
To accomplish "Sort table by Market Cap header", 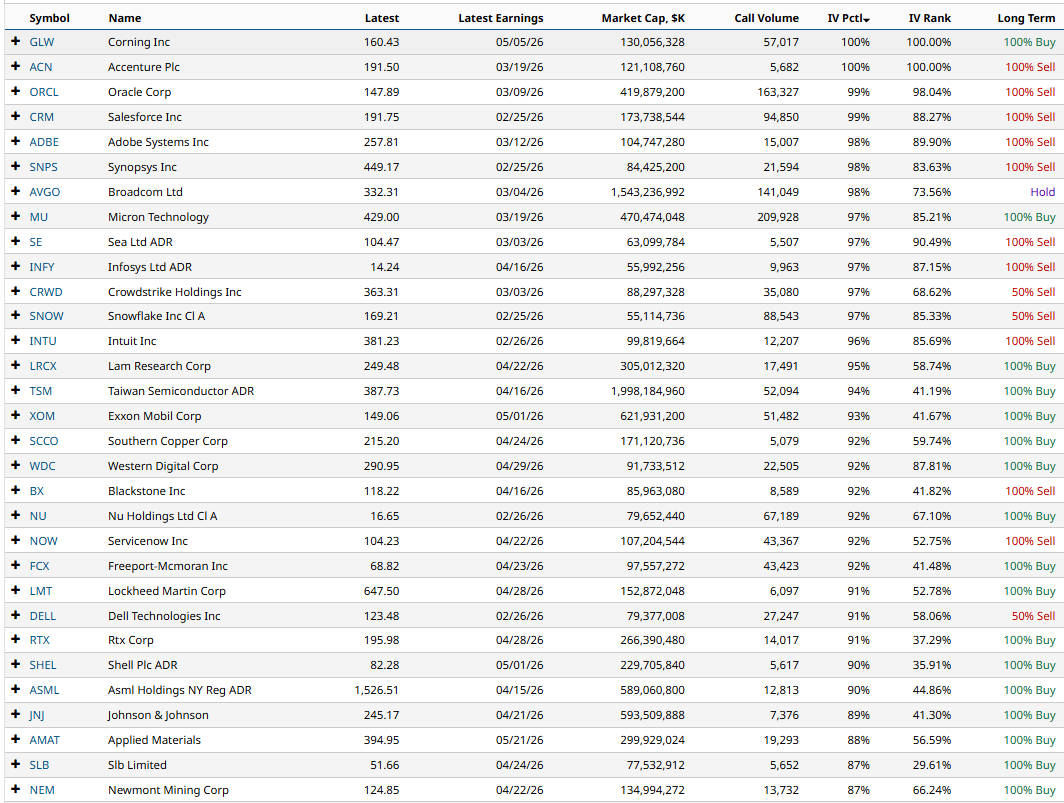I will 643,18.
